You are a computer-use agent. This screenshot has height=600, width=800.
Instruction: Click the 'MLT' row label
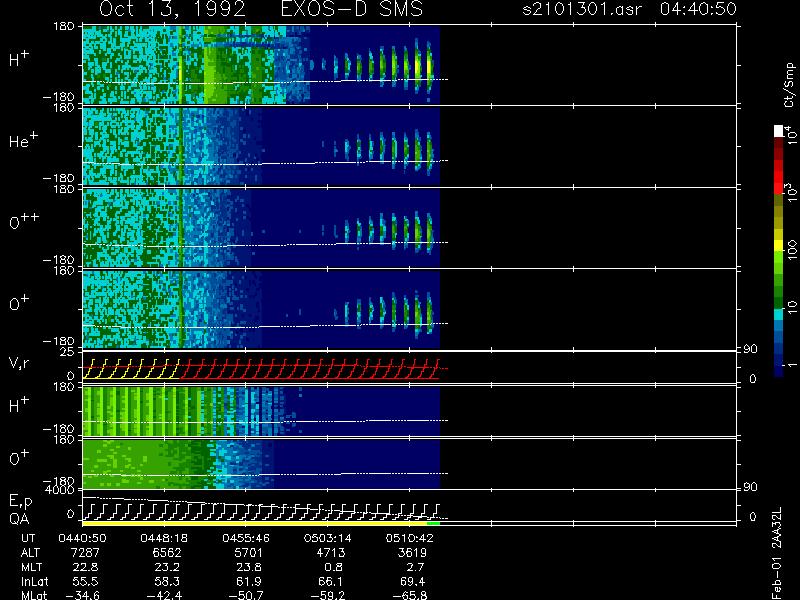(x=32, y=567)
